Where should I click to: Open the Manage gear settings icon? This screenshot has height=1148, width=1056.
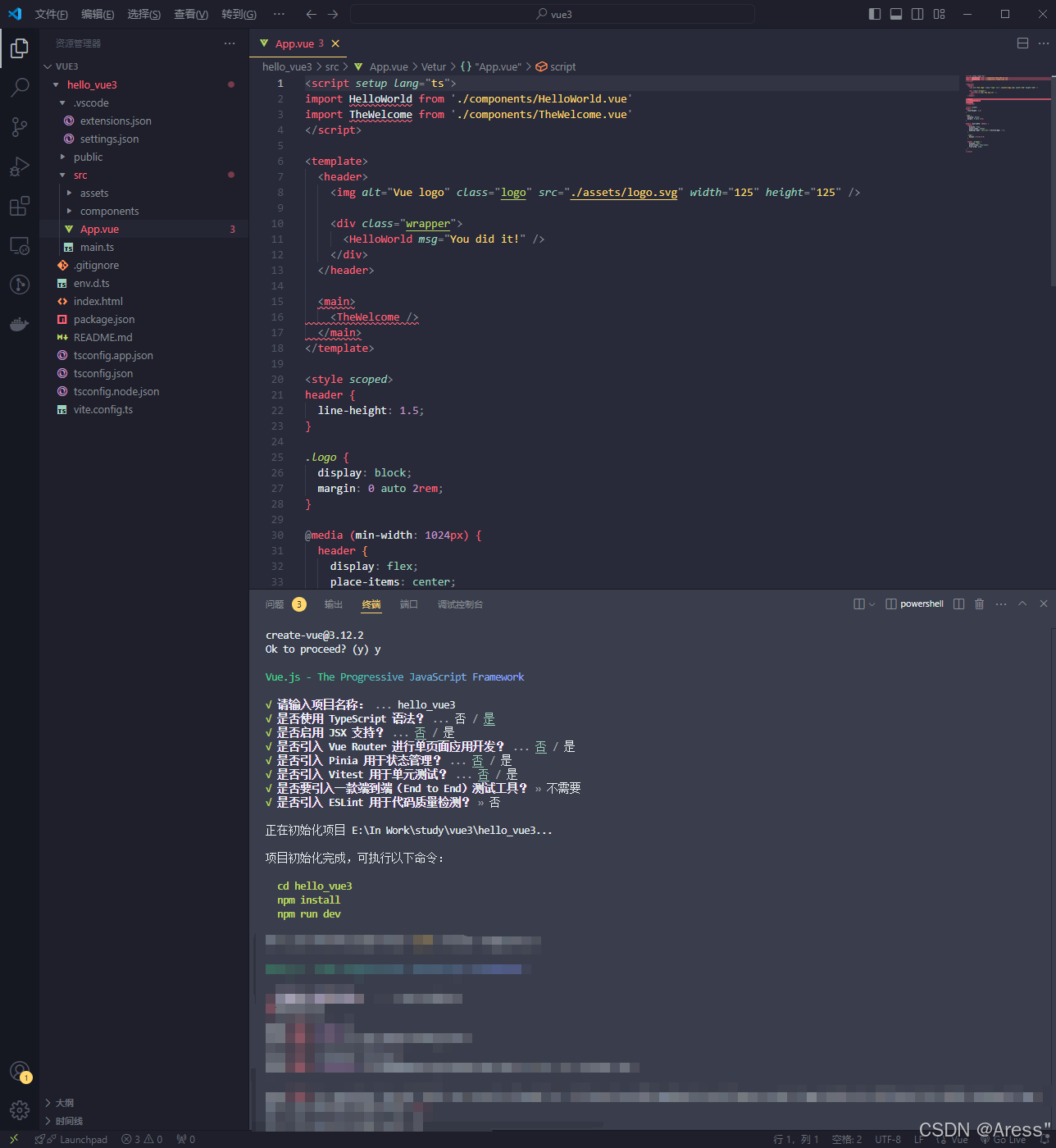pyautogui.click(x=20, y=1110)
